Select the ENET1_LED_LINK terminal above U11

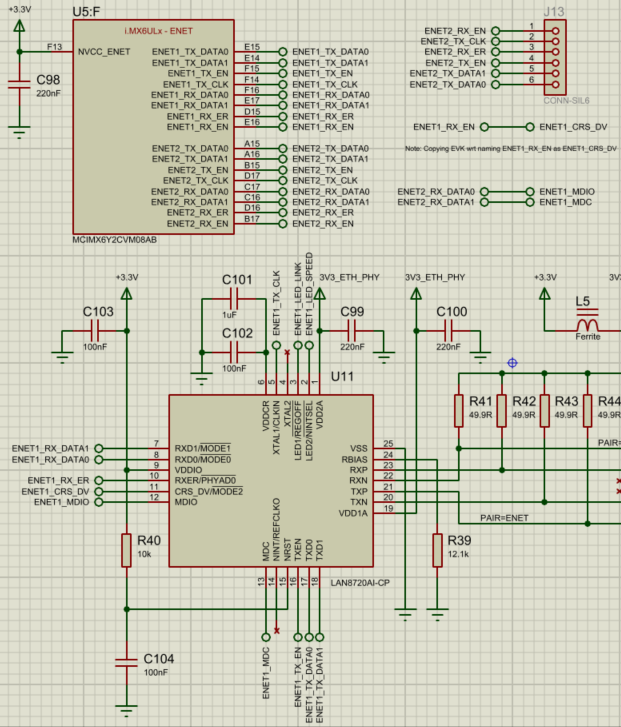pyautogui.click(x=298, y=345)
